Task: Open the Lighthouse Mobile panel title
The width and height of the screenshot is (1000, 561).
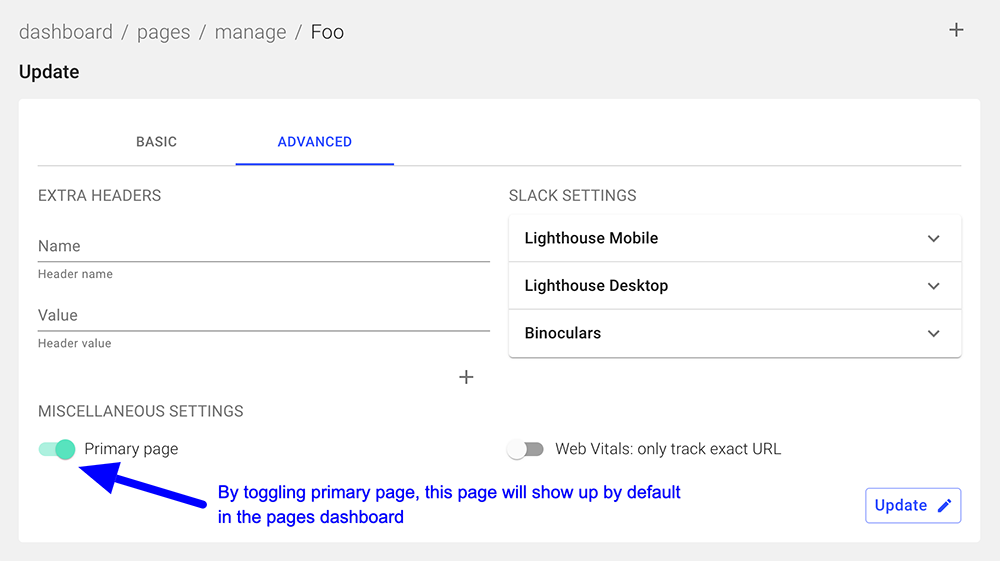Action: 591,238
